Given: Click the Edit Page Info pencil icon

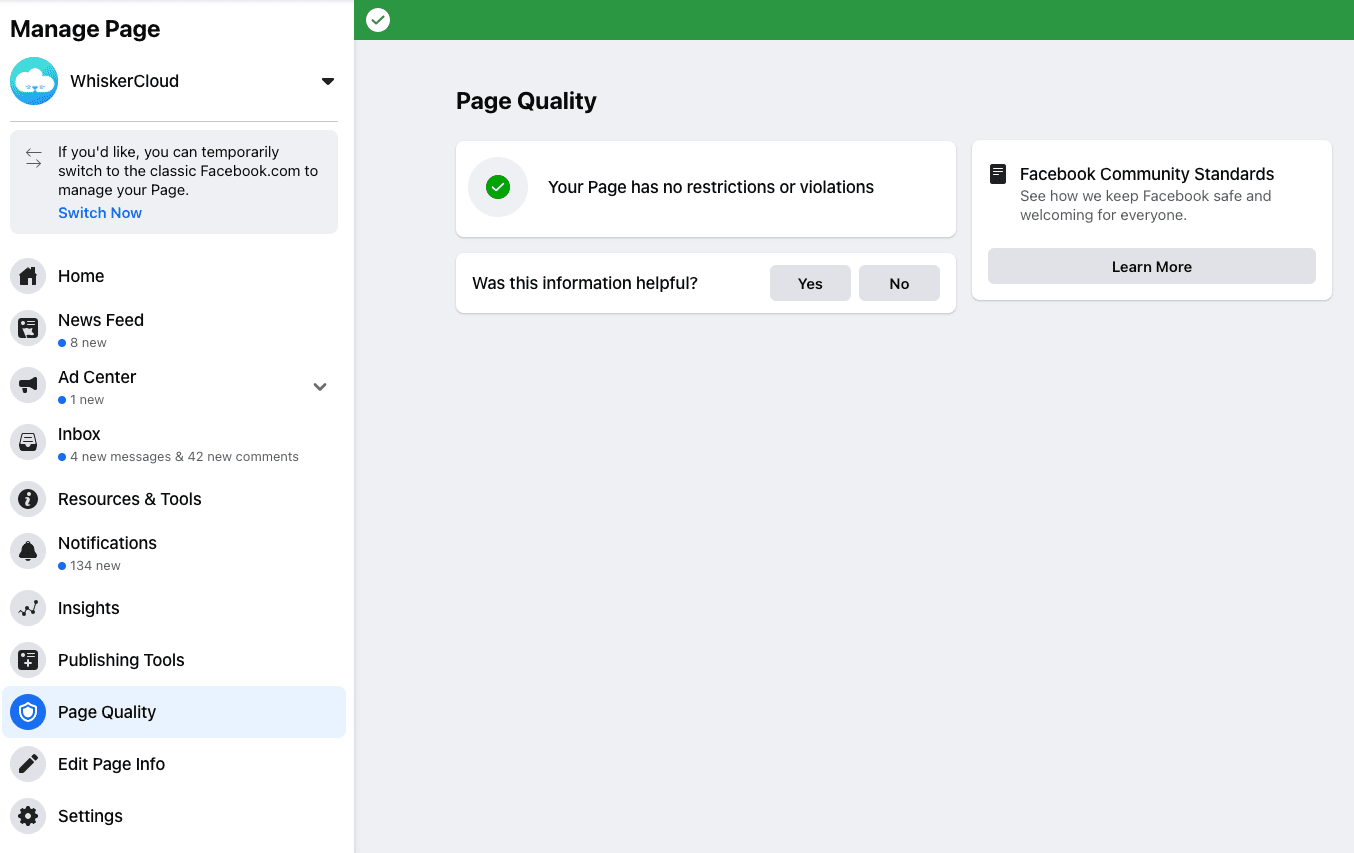Looking at the screenshot, I should point(28,764).
